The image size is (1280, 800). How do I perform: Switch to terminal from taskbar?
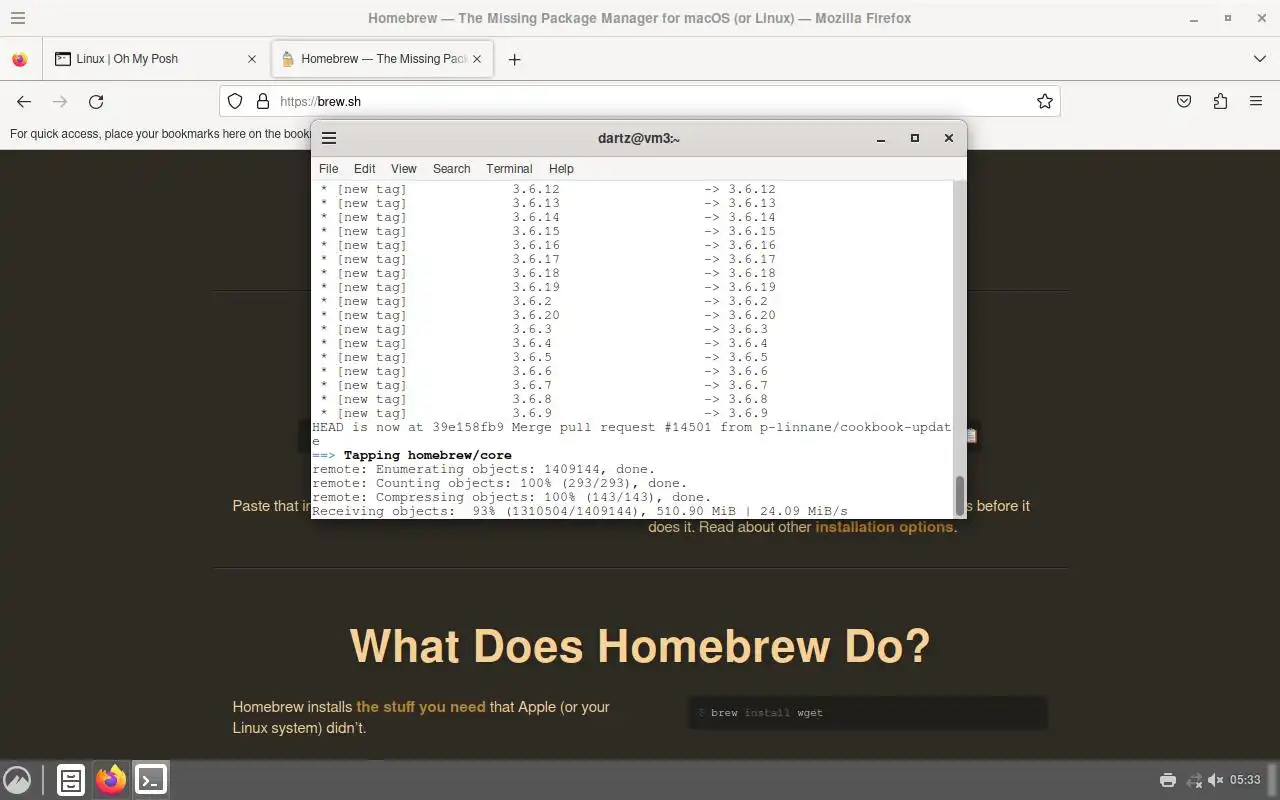coord(151,779)
